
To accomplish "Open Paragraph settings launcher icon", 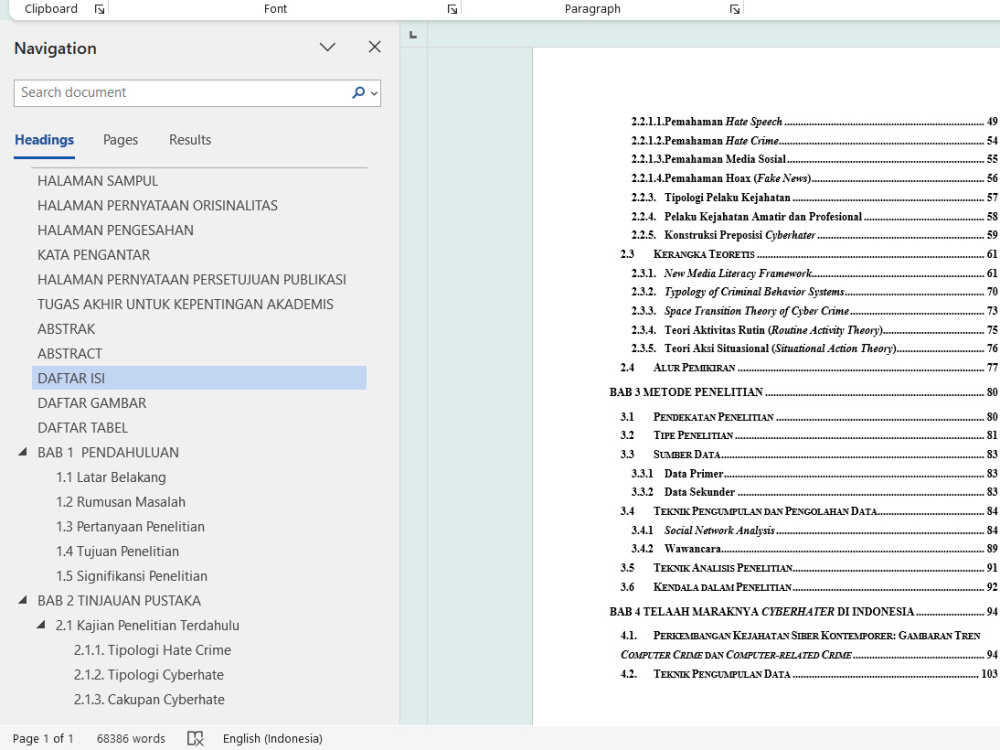I will 735,9.
